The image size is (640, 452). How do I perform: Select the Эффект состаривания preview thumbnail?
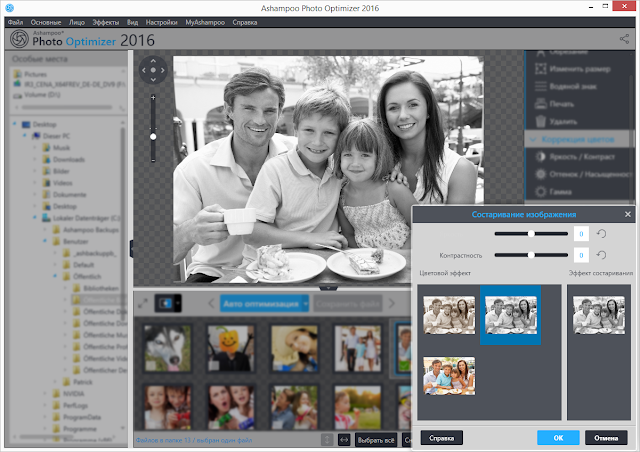coord(599,315)
